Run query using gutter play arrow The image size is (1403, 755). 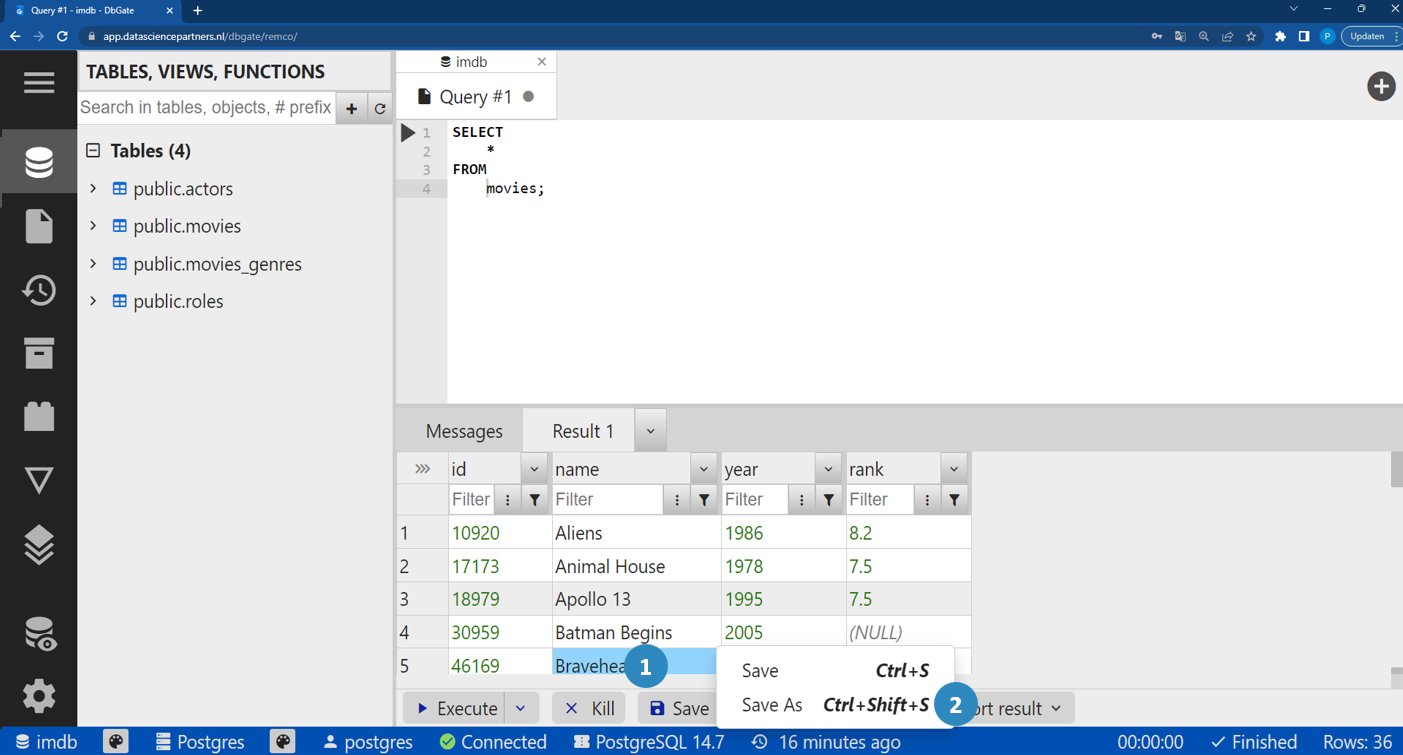[408, 132]
